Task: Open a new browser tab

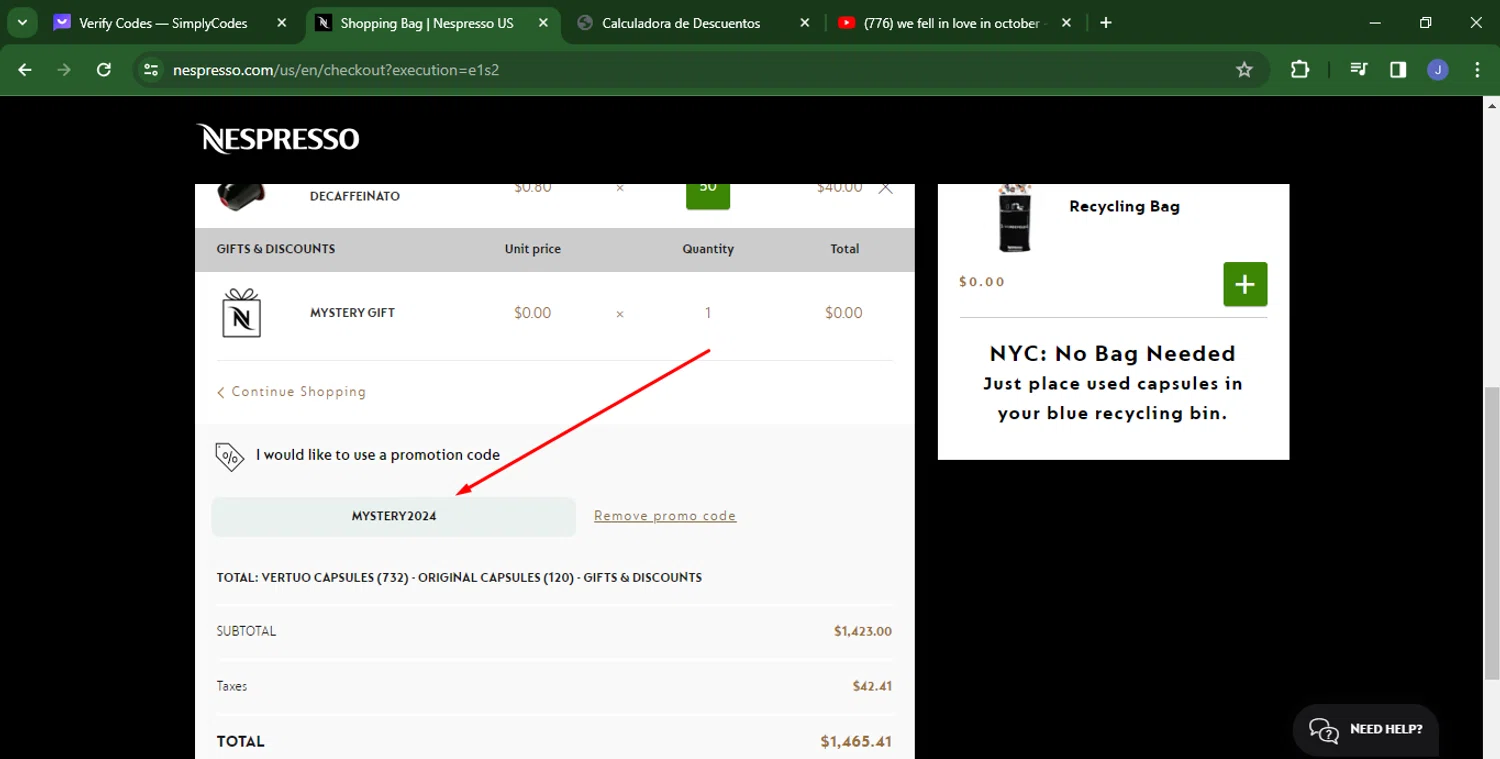Action: point(1105,23)
